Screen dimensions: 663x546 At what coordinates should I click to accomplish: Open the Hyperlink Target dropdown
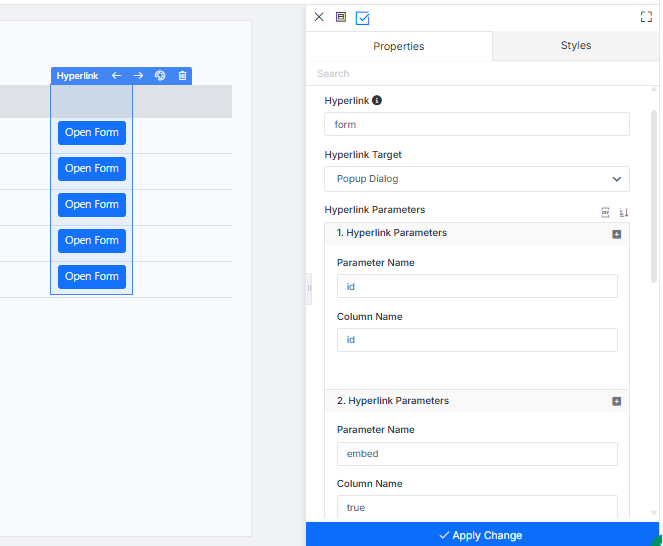(x=477, y=179)
